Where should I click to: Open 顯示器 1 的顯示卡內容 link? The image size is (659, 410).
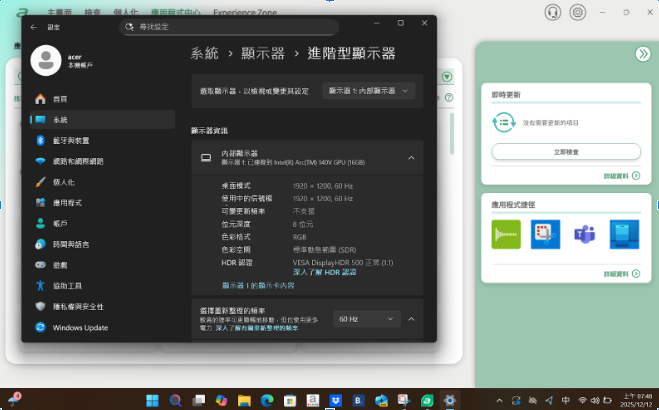click(x=257, y=285)
